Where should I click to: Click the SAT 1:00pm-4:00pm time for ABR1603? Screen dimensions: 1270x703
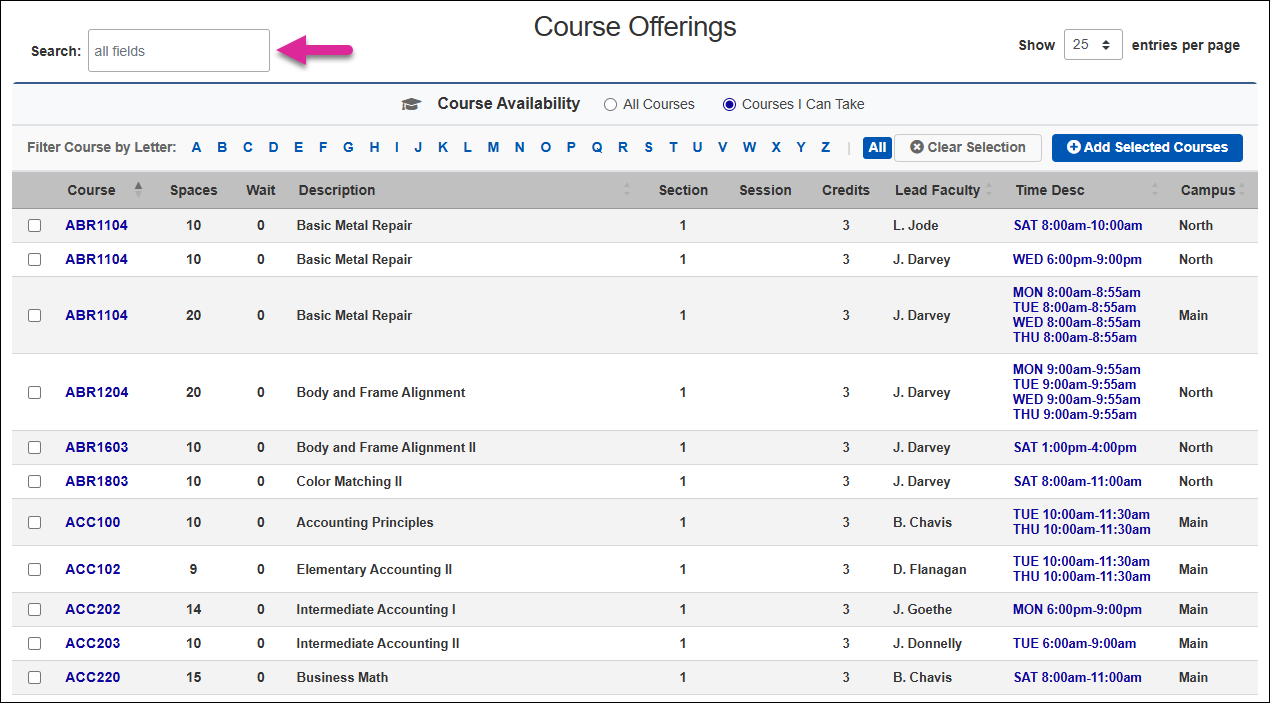pos(1075,447)
